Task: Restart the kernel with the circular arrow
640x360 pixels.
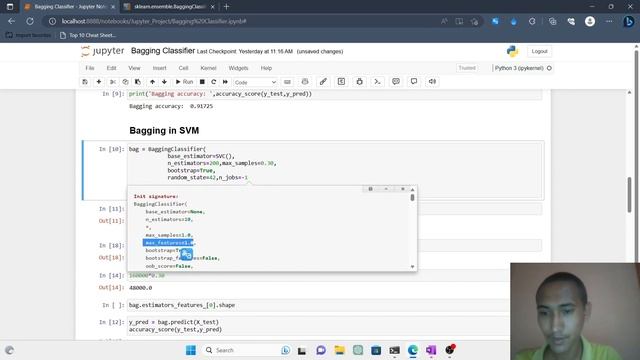Action: 213,82
